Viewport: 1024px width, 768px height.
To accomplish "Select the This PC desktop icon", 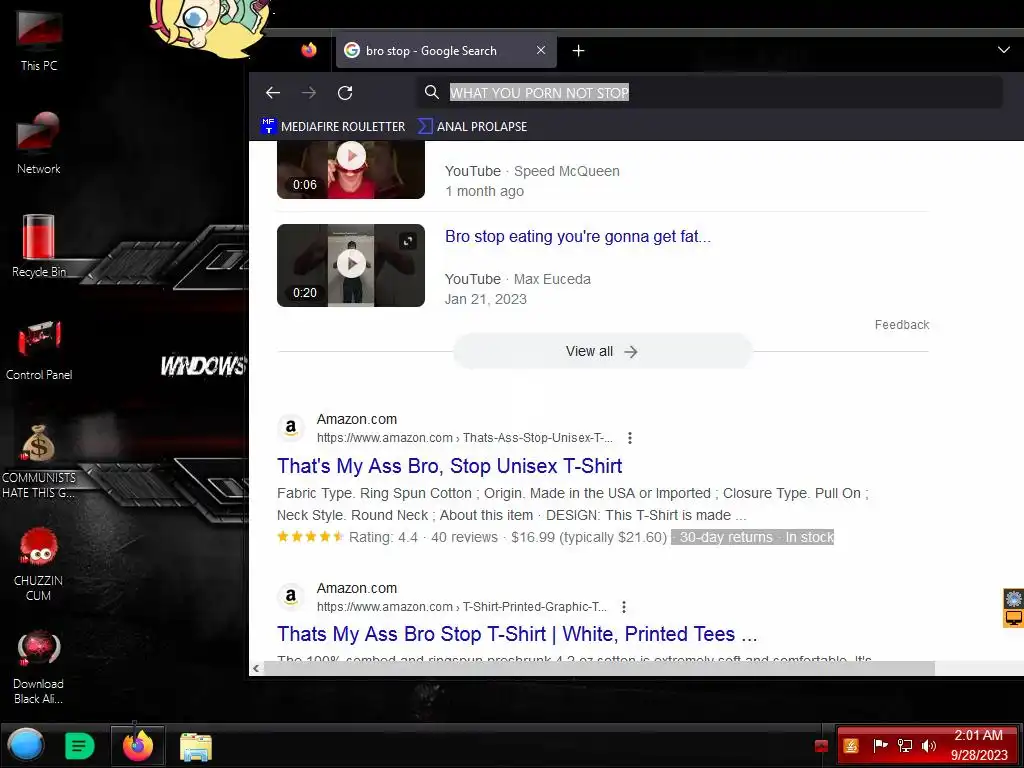I will click(x=39, y=39).
